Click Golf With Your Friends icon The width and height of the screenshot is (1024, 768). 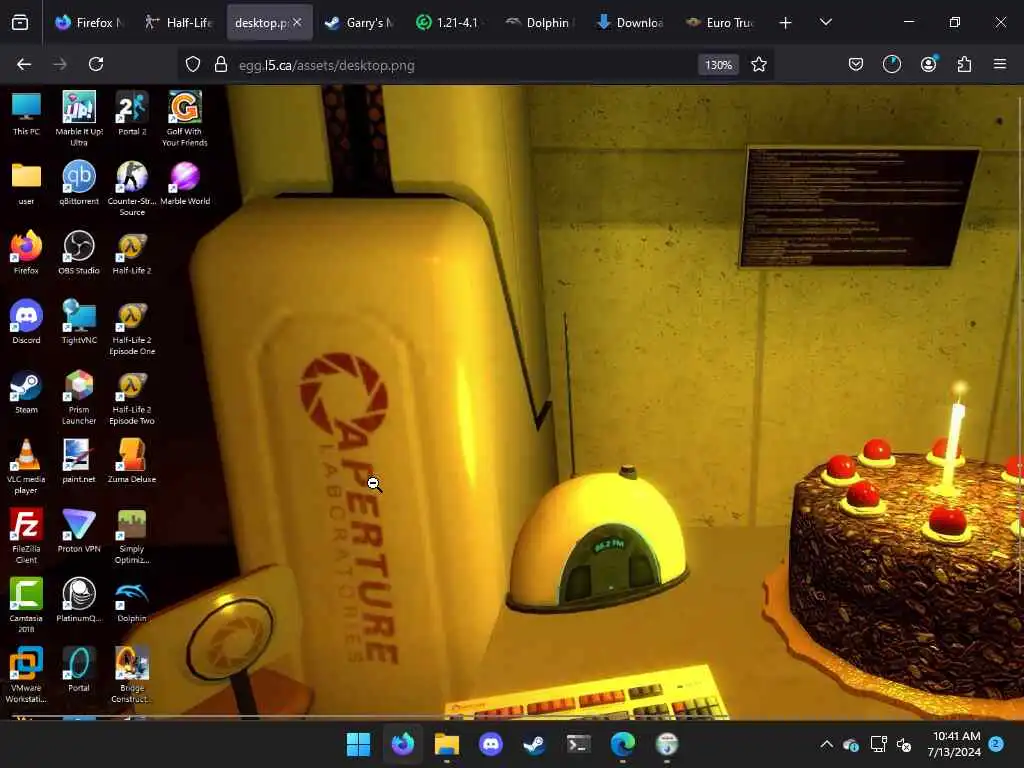click(x=185, y=119)
